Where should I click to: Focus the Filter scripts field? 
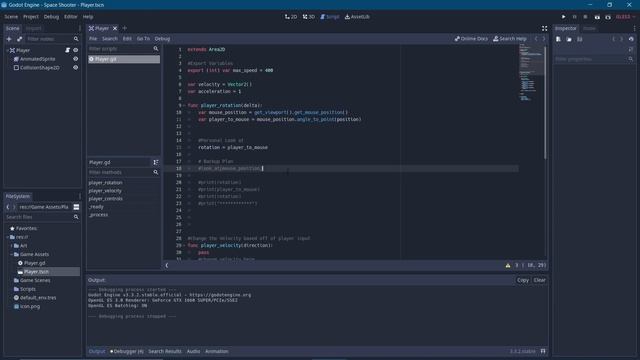[x=124, y=49]
